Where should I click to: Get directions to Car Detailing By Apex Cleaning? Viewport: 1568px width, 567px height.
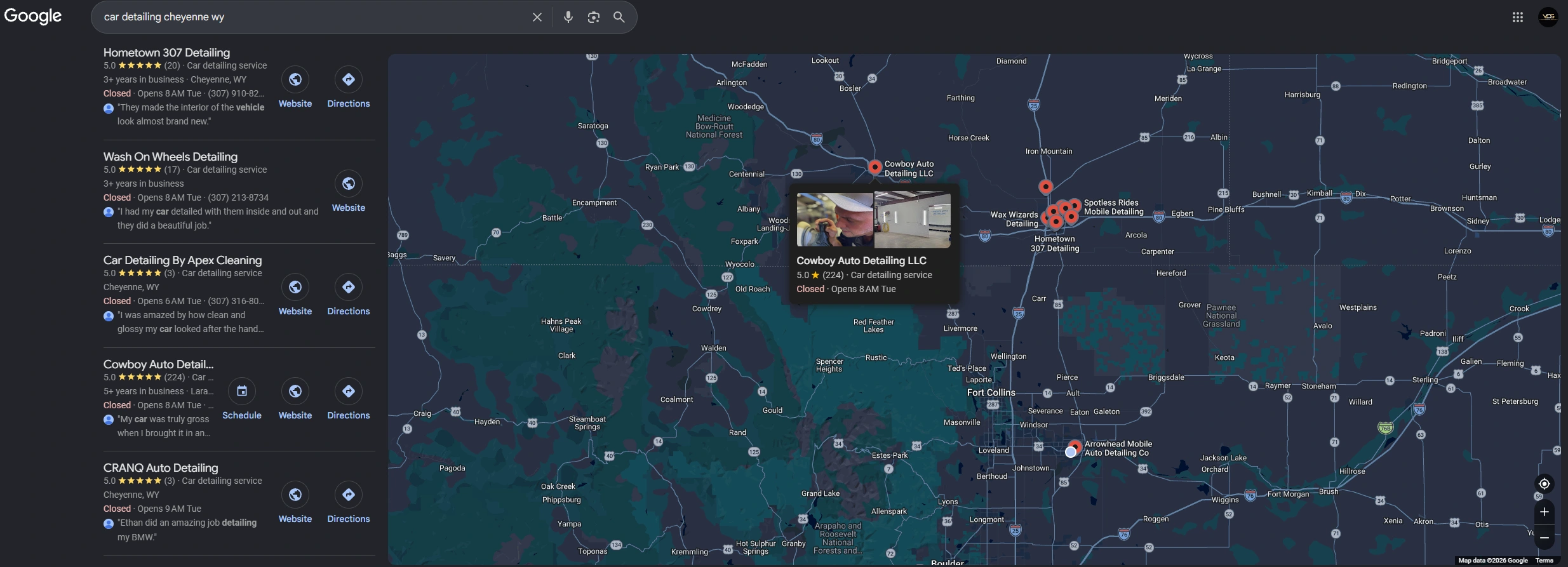click(349, 295)
